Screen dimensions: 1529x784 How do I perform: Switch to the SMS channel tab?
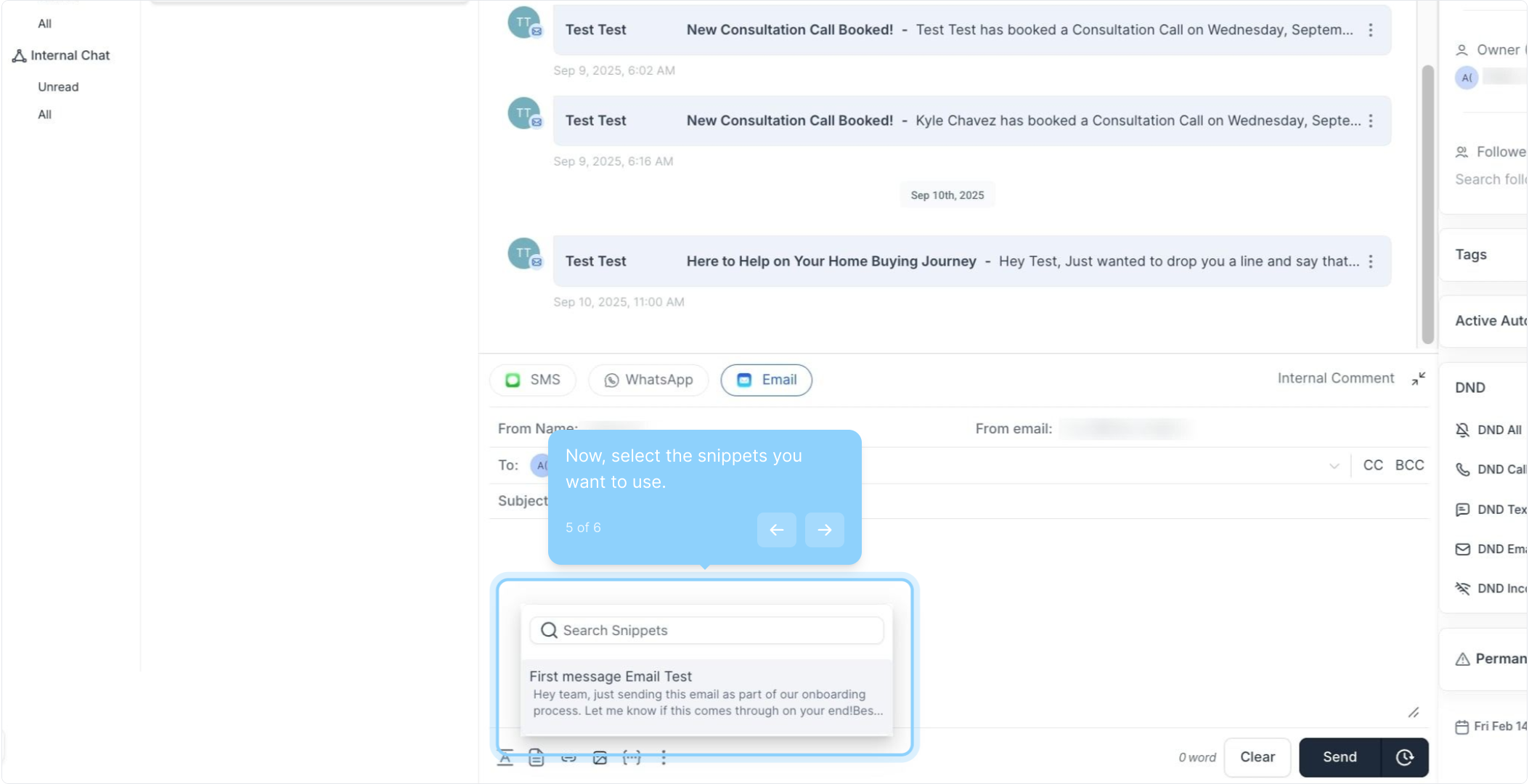(x=533, y=380)
